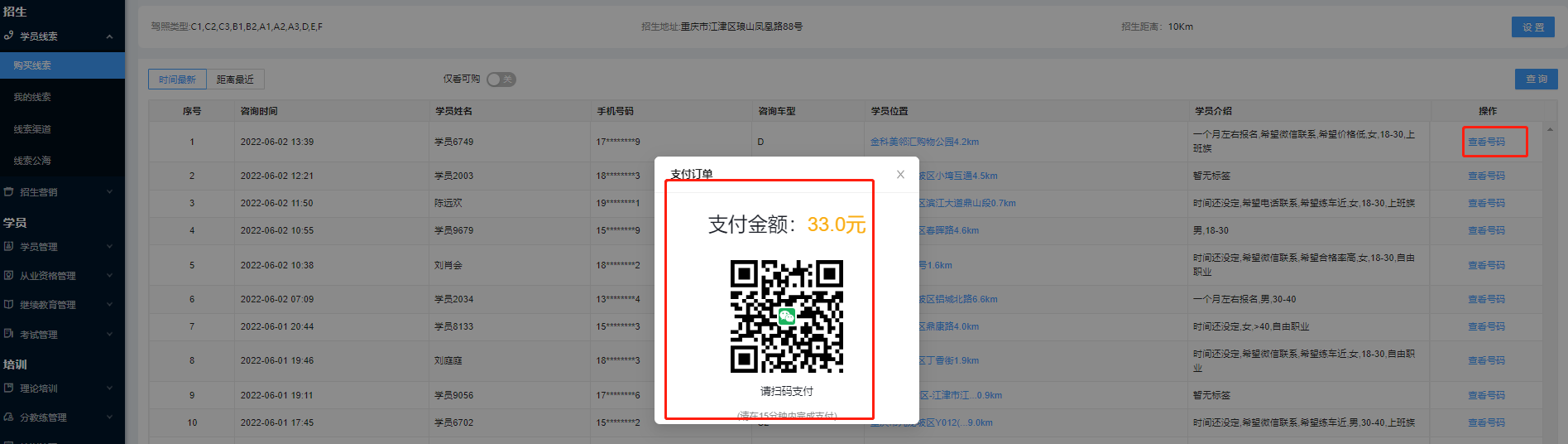Click the 从业资格管理 sidebar icon
Screen dimensions: 1568x444
coord(8,275)
